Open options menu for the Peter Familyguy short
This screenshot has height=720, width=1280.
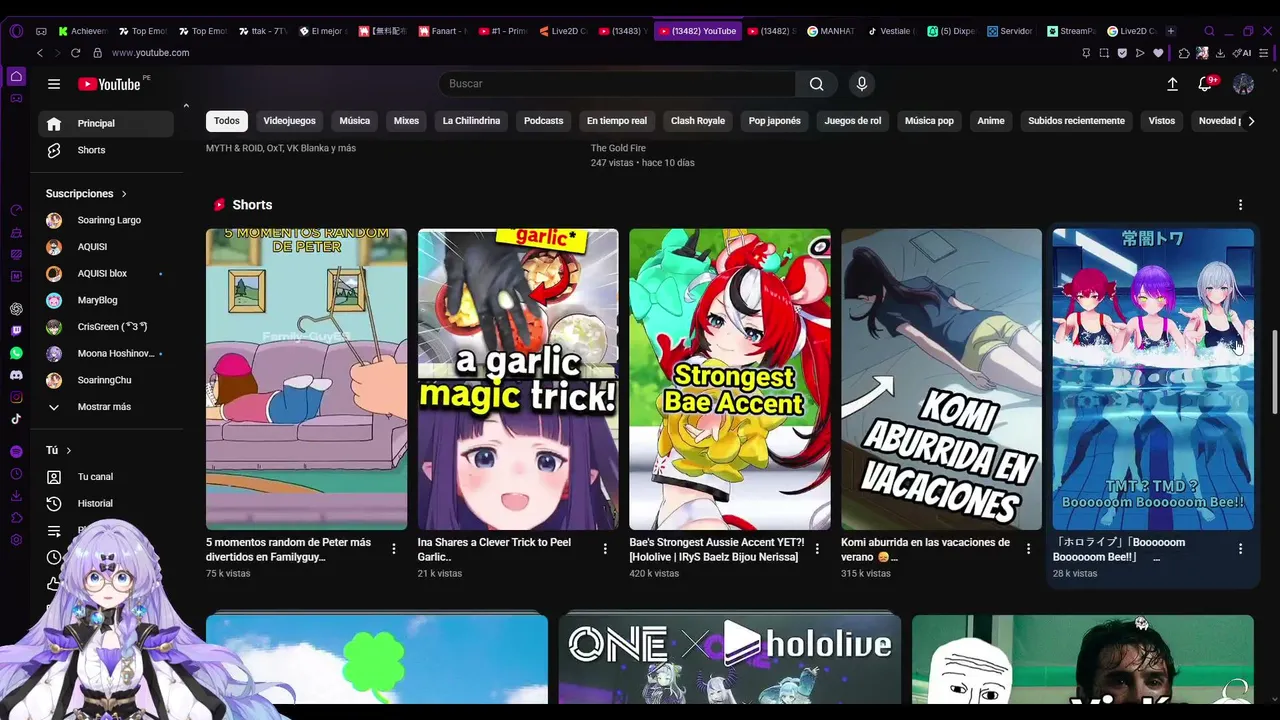[394, 549]
